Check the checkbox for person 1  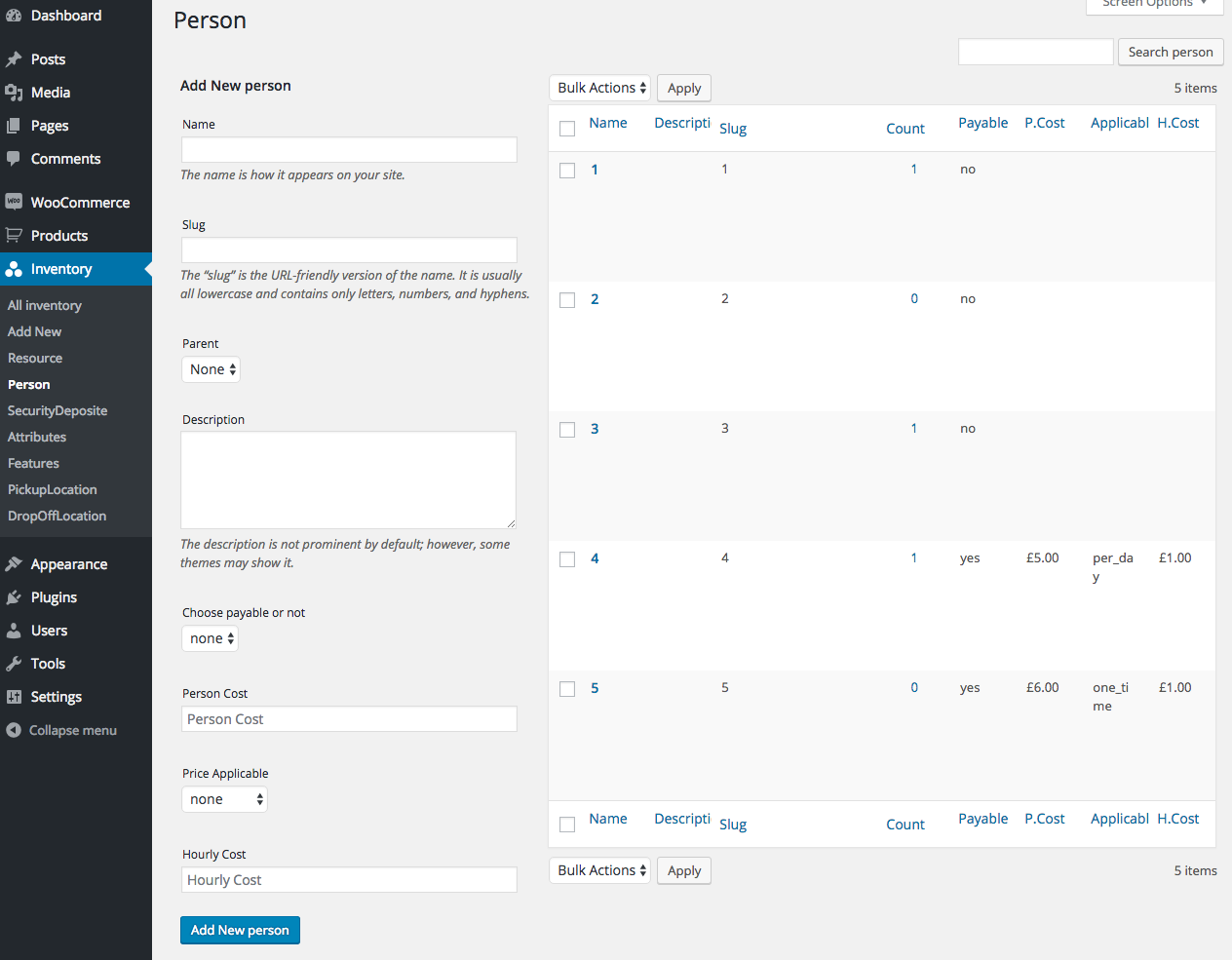pyautogui.click(x=567, y=171)
